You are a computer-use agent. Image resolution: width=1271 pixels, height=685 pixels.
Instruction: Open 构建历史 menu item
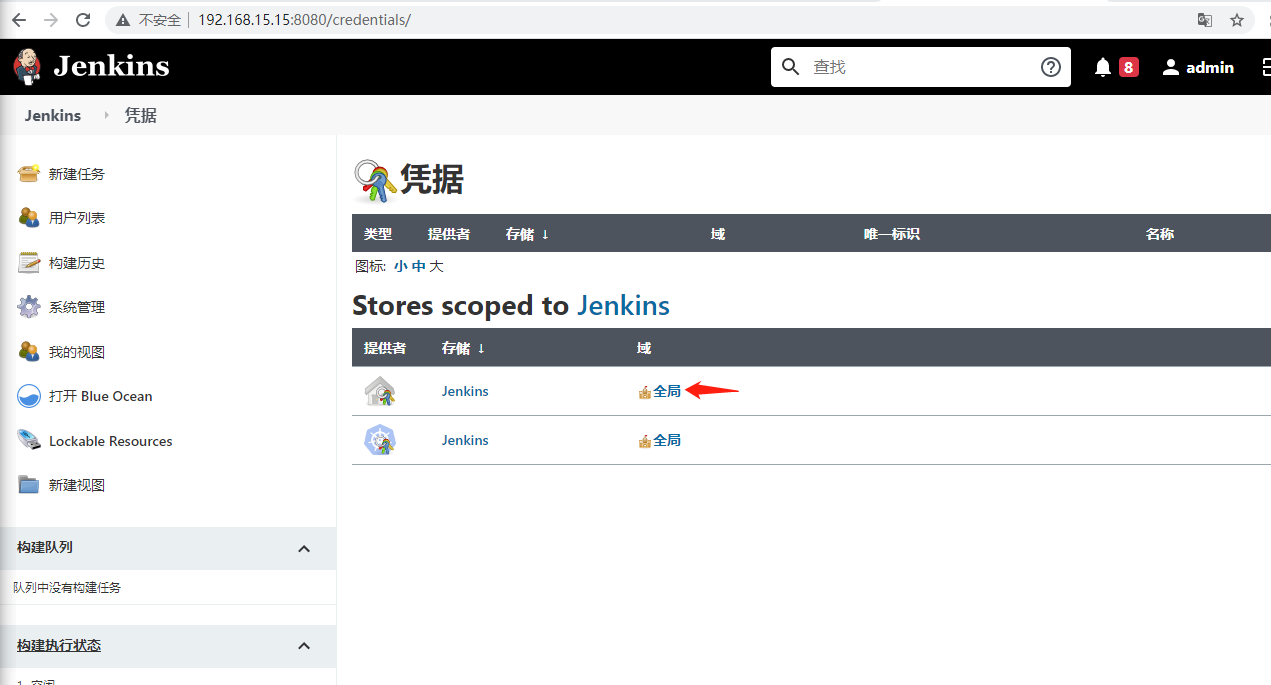(x=77, y=263)
